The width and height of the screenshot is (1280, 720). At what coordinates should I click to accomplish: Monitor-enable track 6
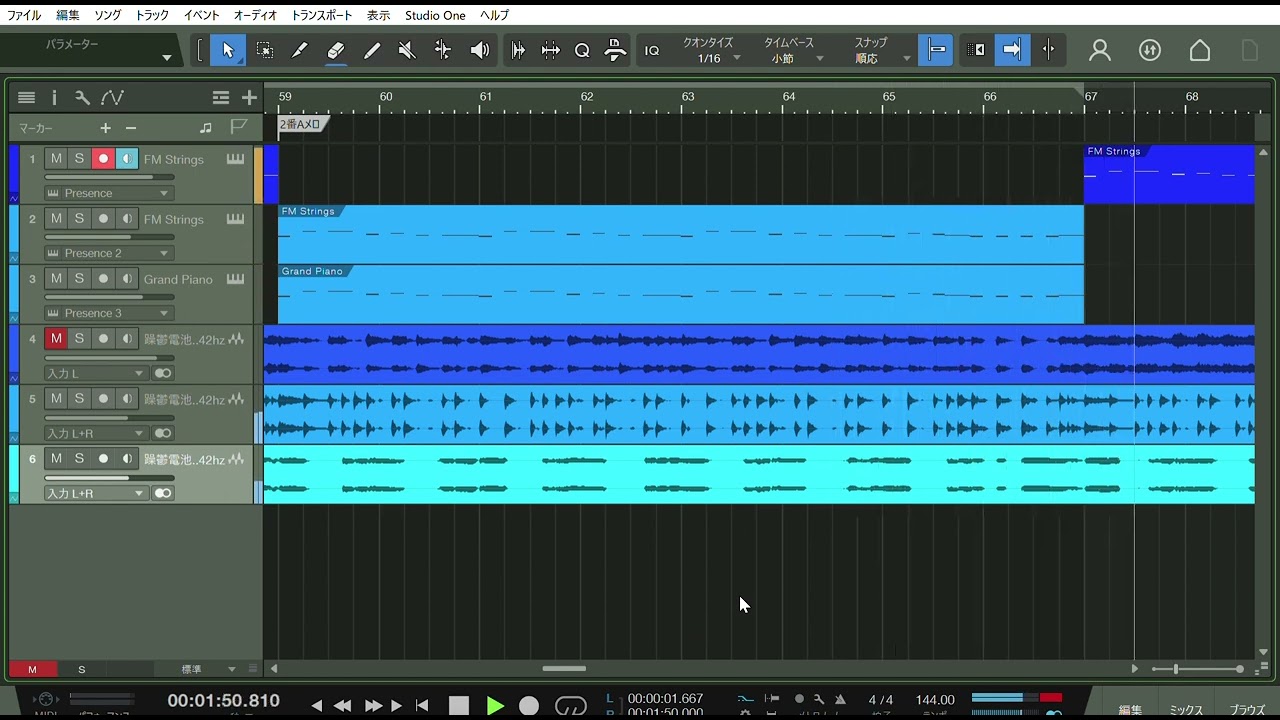pyautogui.click(x=127, y=459)
